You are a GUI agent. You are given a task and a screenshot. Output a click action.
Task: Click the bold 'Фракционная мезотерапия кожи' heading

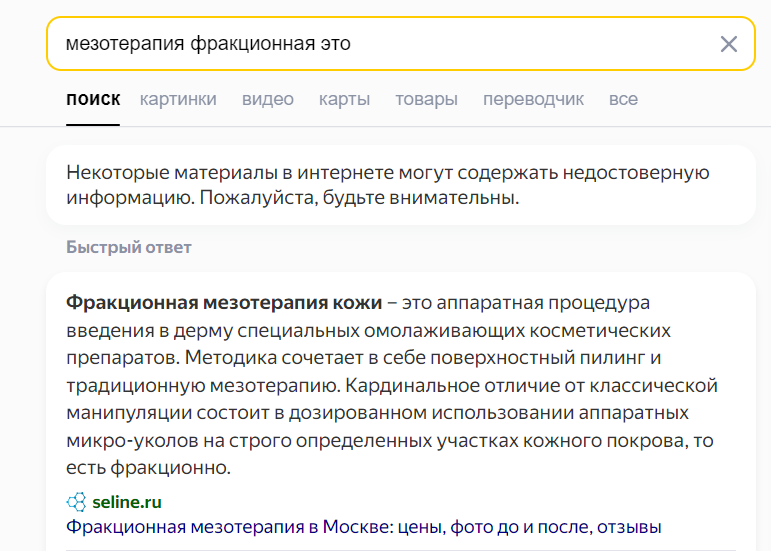point(224,302)
